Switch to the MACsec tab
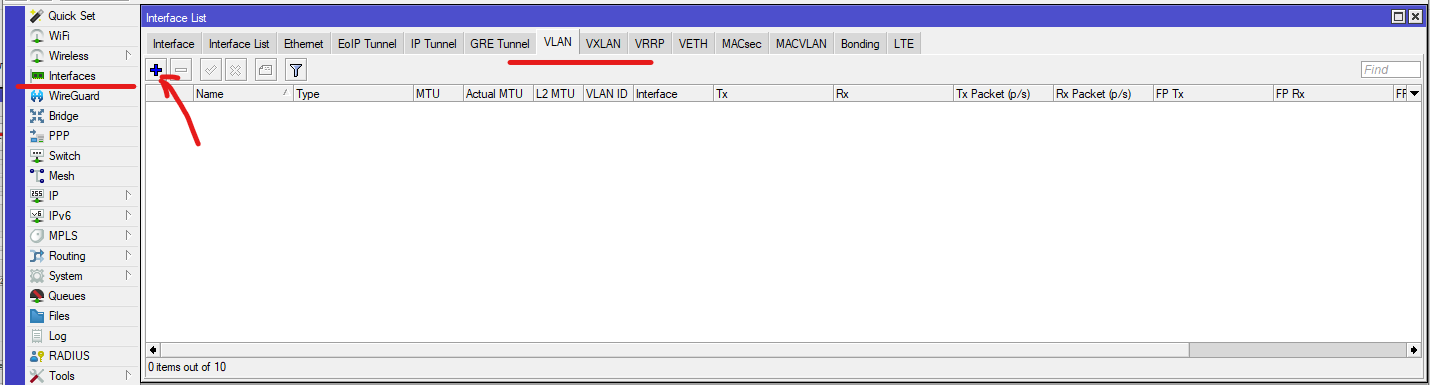 point(741,44)
